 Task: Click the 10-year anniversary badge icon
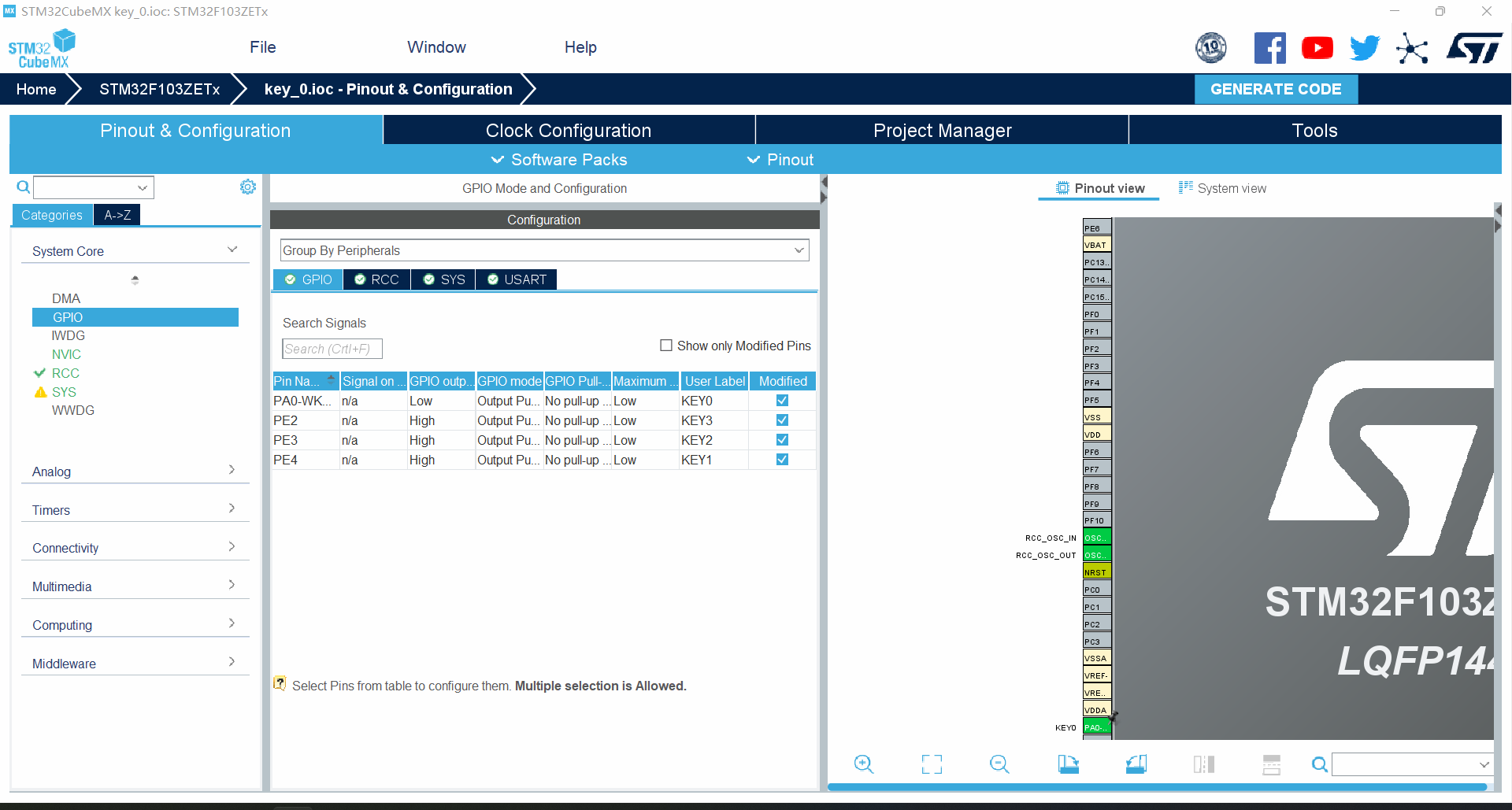tap(1211, 48)
